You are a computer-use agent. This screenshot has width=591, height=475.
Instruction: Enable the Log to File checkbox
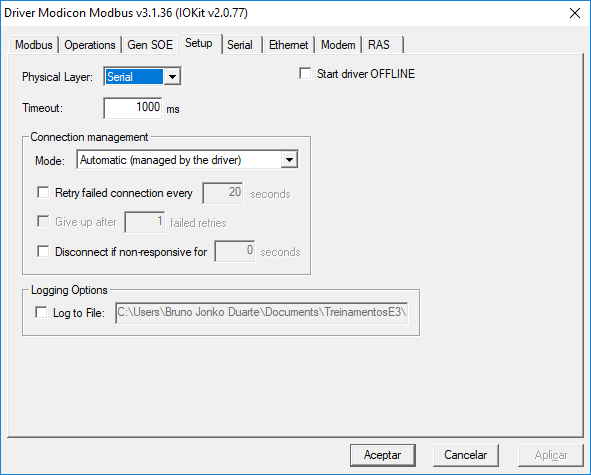41,313
